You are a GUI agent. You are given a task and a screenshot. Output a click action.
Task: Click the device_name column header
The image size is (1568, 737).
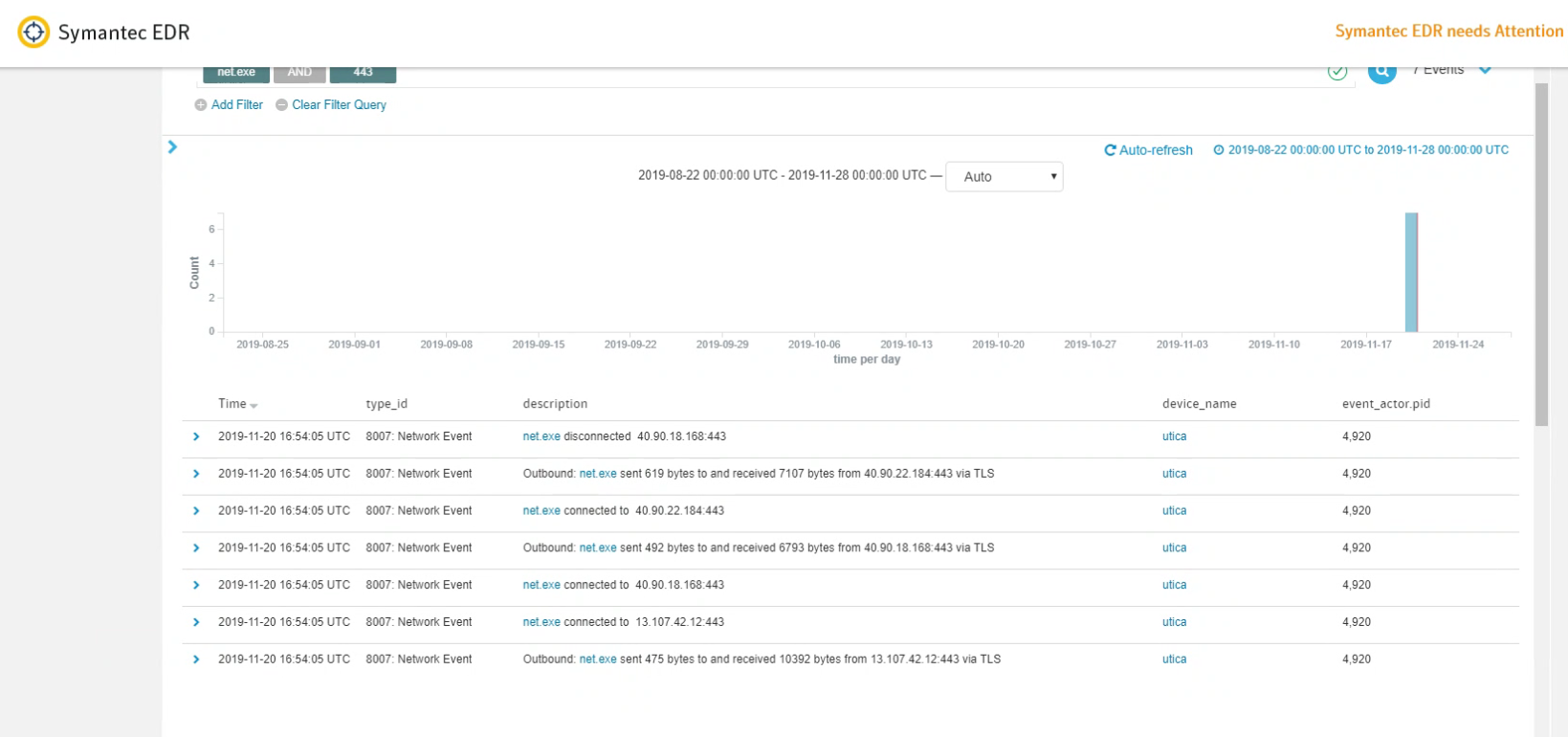[1199, 404]
